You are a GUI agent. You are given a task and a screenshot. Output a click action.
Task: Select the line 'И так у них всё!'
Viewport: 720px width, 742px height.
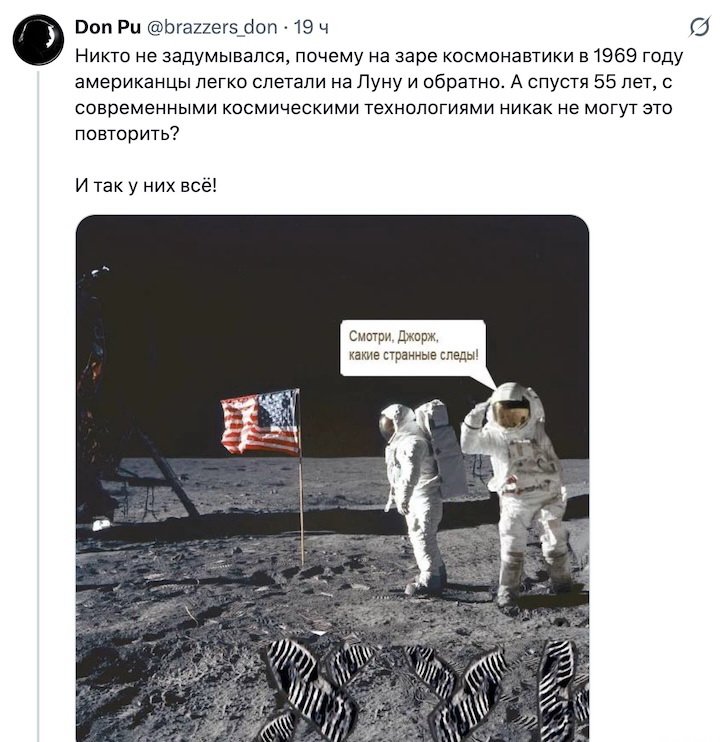146,185
